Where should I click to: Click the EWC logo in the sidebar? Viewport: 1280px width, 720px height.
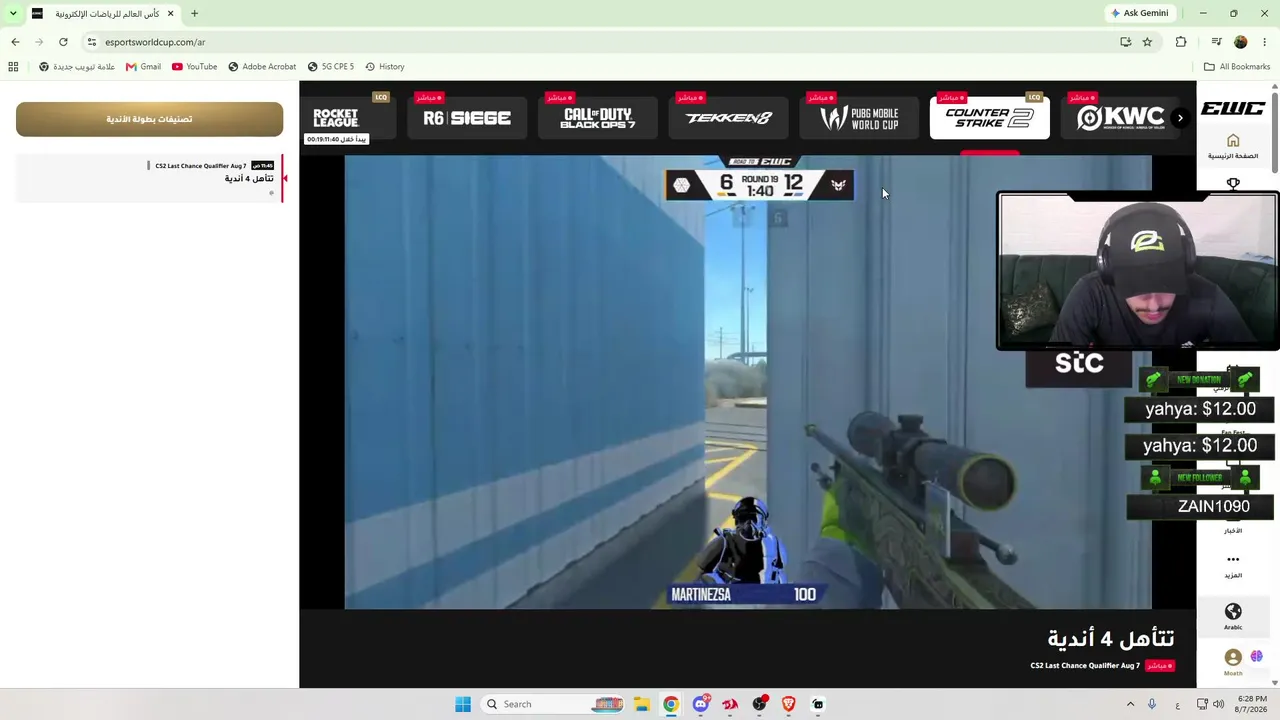[1233, 108]
